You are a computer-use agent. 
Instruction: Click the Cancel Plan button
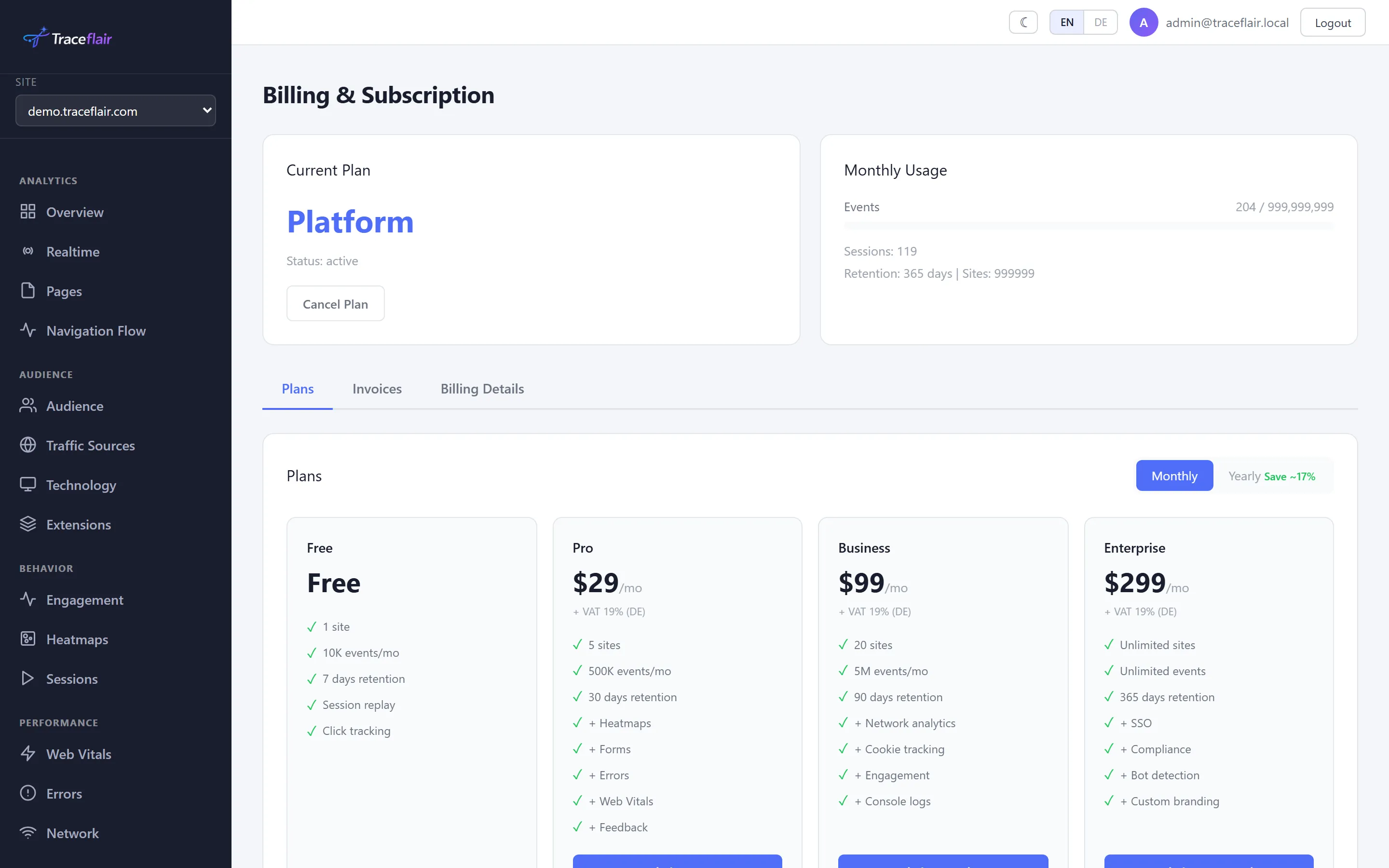pyautogui.click(x=335, y=304)
